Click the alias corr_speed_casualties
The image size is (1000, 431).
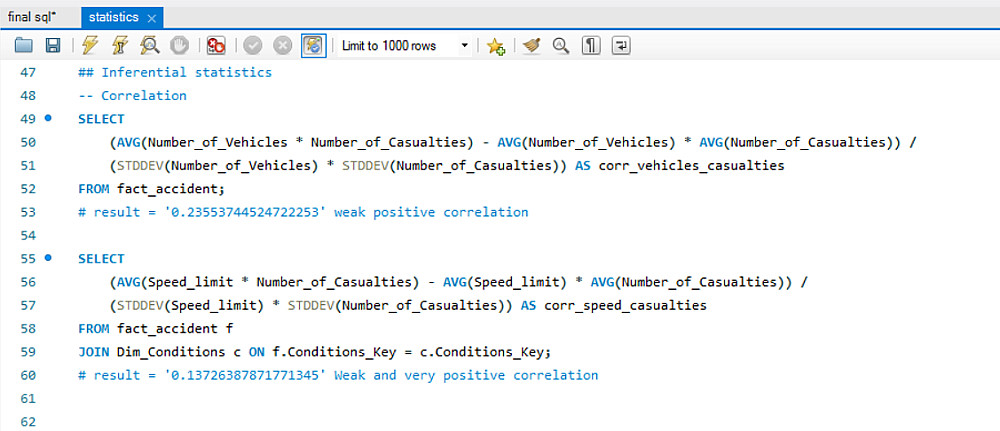click(x=626, y=305)
